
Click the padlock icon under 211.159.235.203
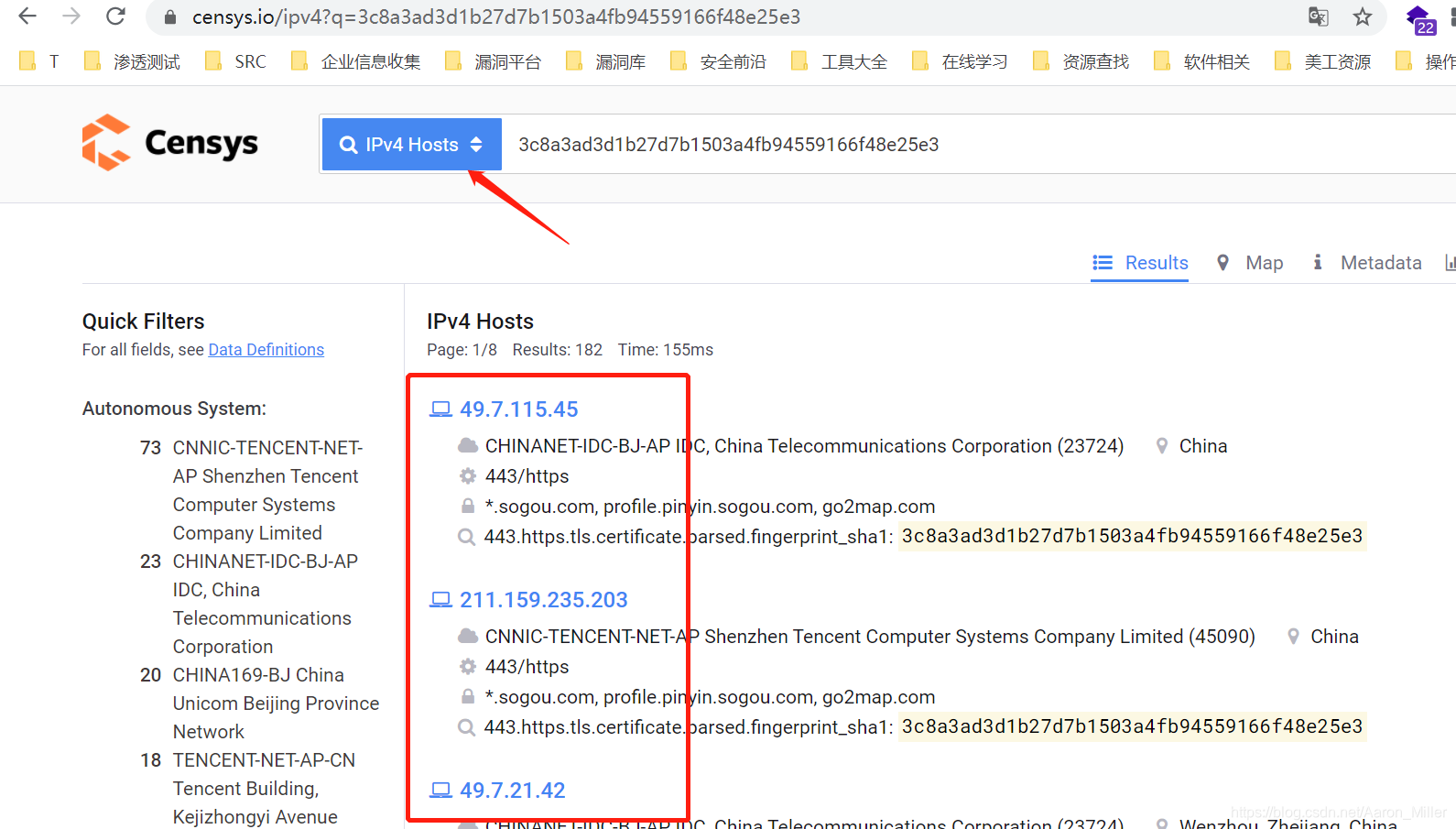point(468,697)
